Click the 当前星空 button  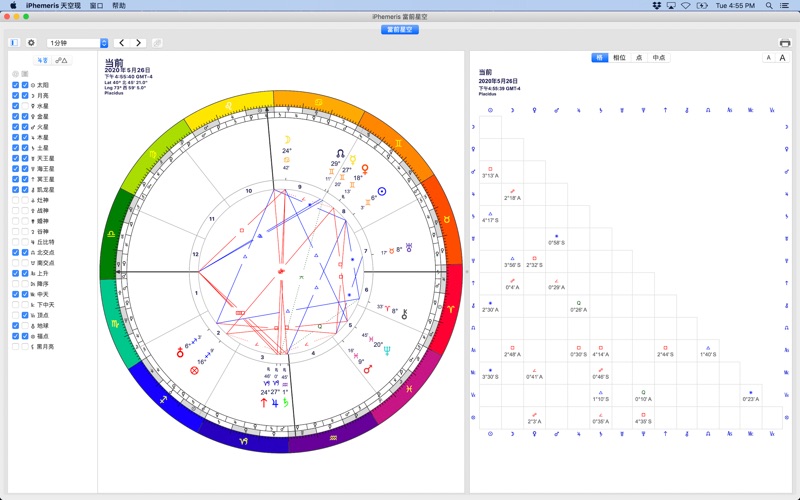(x=400, y=30)
